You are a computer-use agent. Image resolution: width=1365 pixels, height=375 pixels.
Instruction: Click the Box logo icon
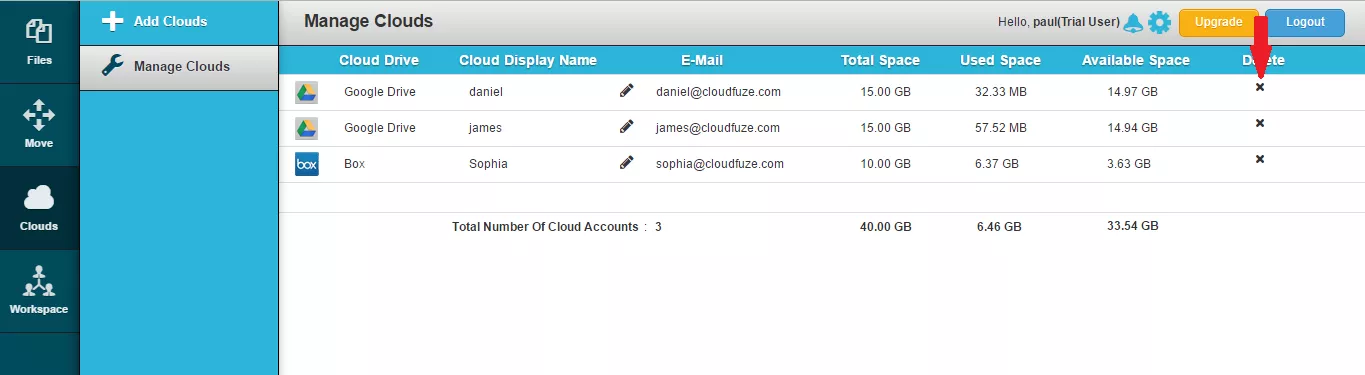(307, 164)
